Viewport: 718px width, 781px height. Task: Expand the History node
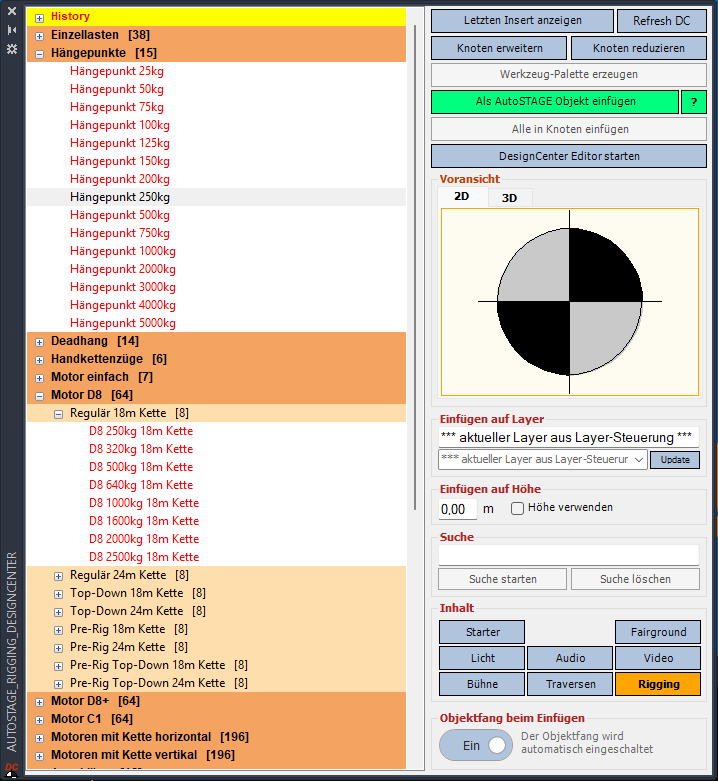coord(40,17)
